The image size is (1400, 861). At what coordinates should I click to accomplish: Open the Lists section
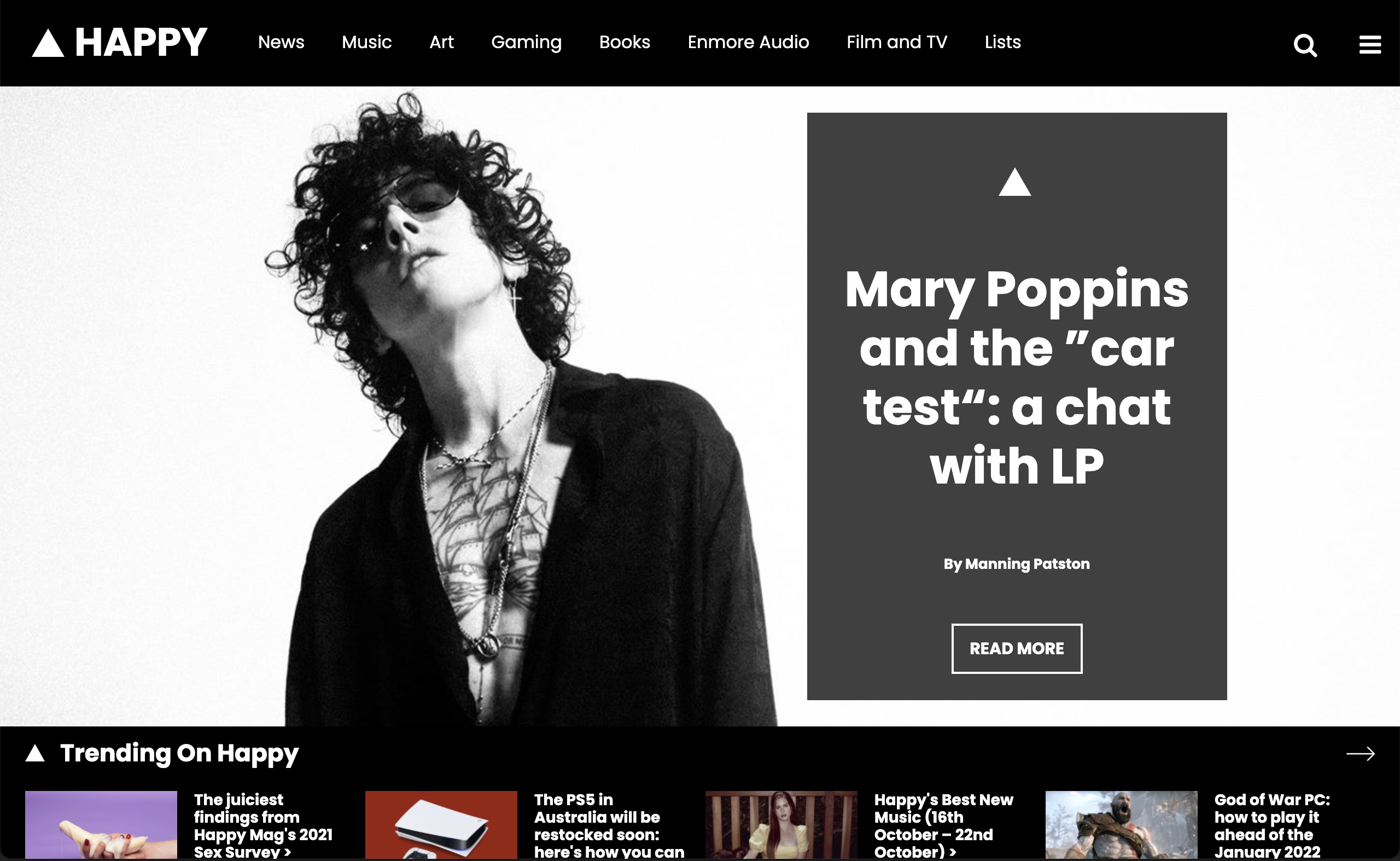tap(1002, 42)
